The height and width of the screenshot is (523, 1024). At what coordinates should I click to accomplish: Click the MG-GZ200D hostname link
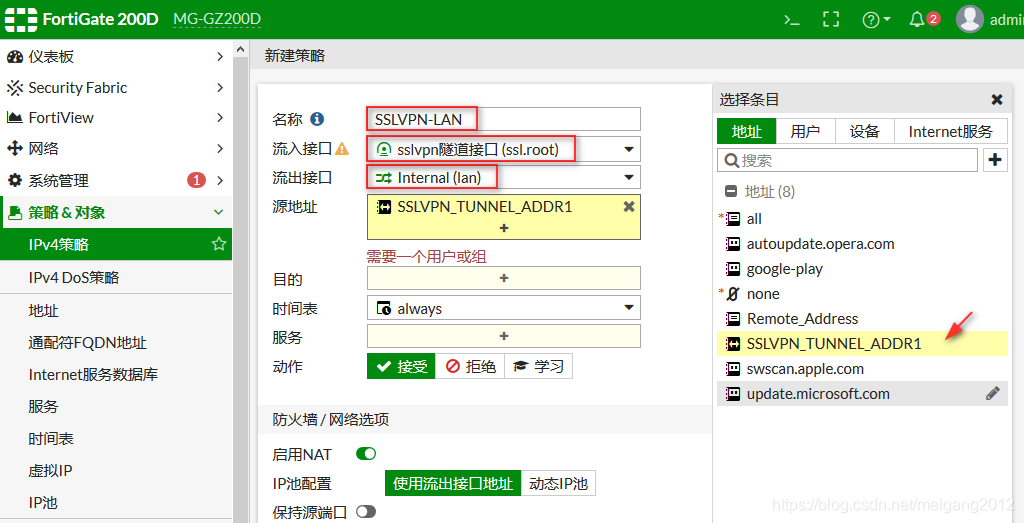click(x=217, y=19)
